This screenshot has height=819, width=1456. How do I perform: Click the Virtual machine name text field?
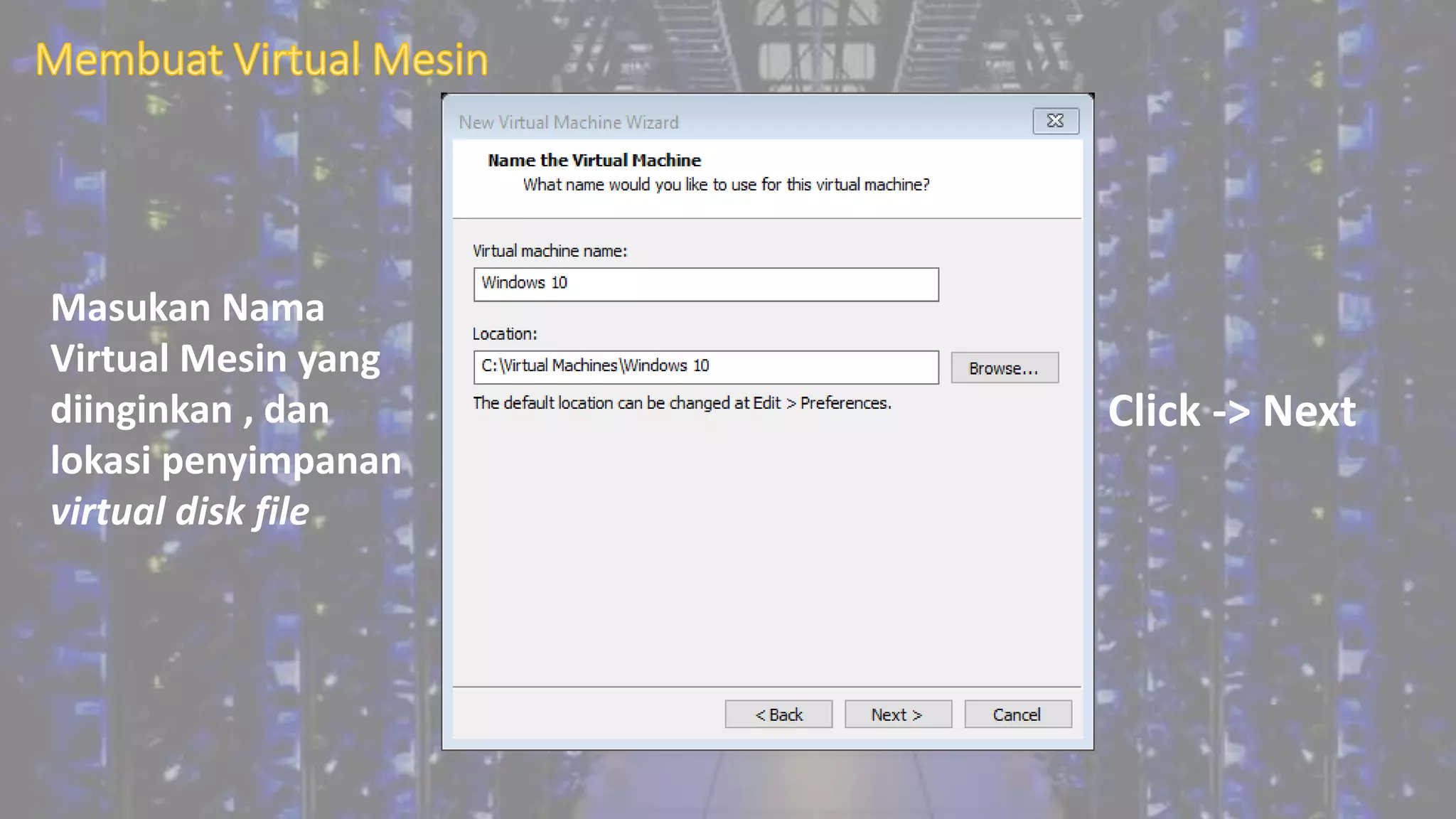coord(705,284)
